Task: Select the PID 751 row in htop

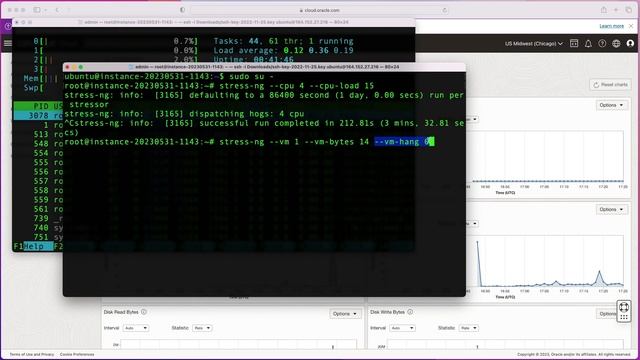Action: click(38, 237)
